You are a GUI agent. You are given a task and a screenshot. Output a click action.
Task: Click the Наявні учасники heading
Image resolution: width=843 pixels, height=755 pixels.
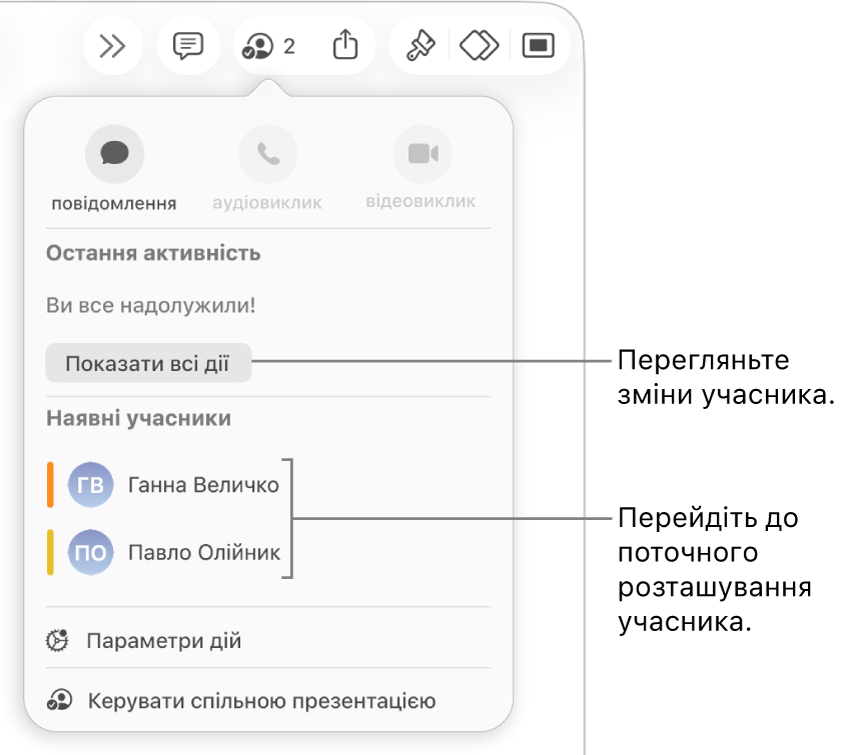pyautogui.click(x=139, y=418)
